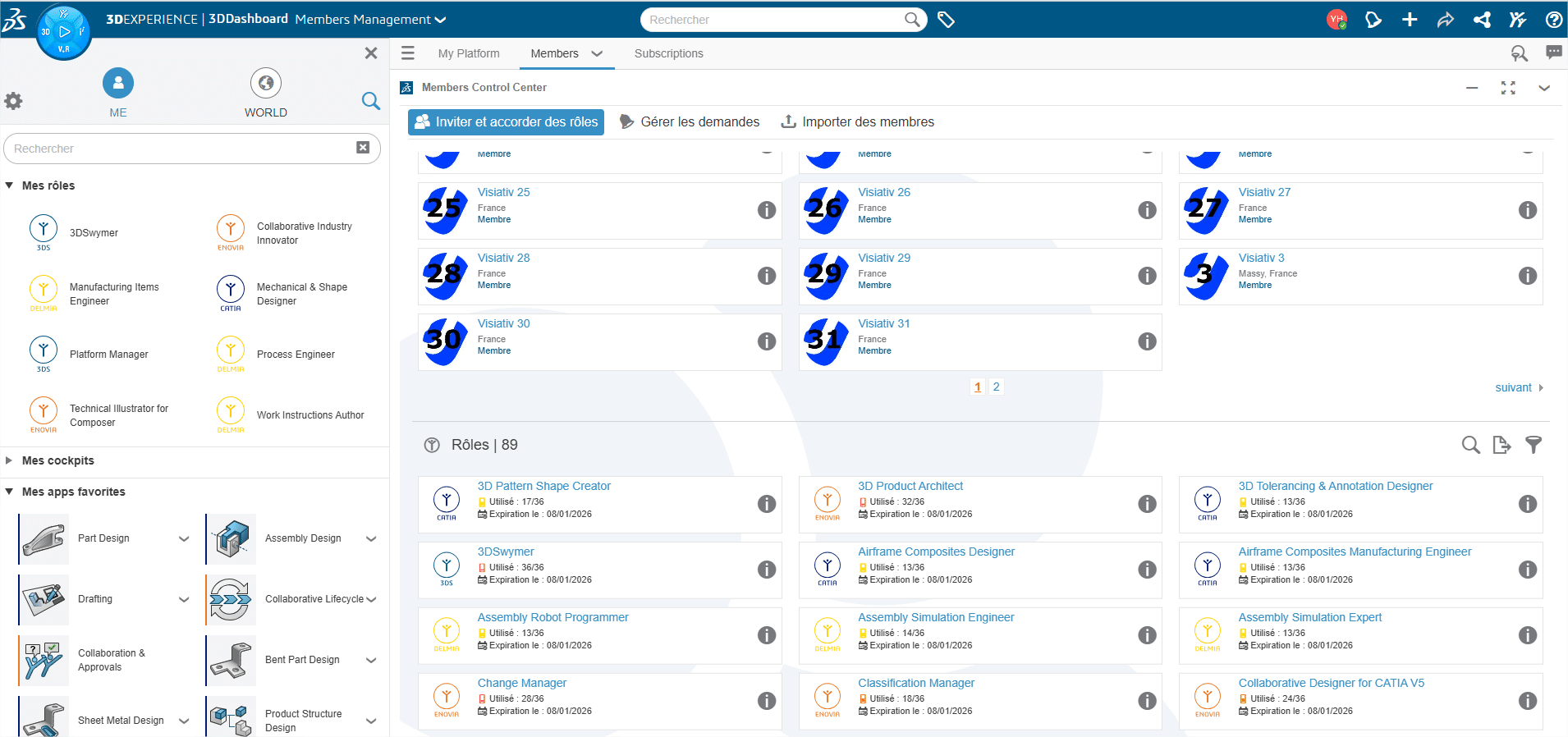Launch the Drafting app
1568x737 pixels.
[44, 600]
